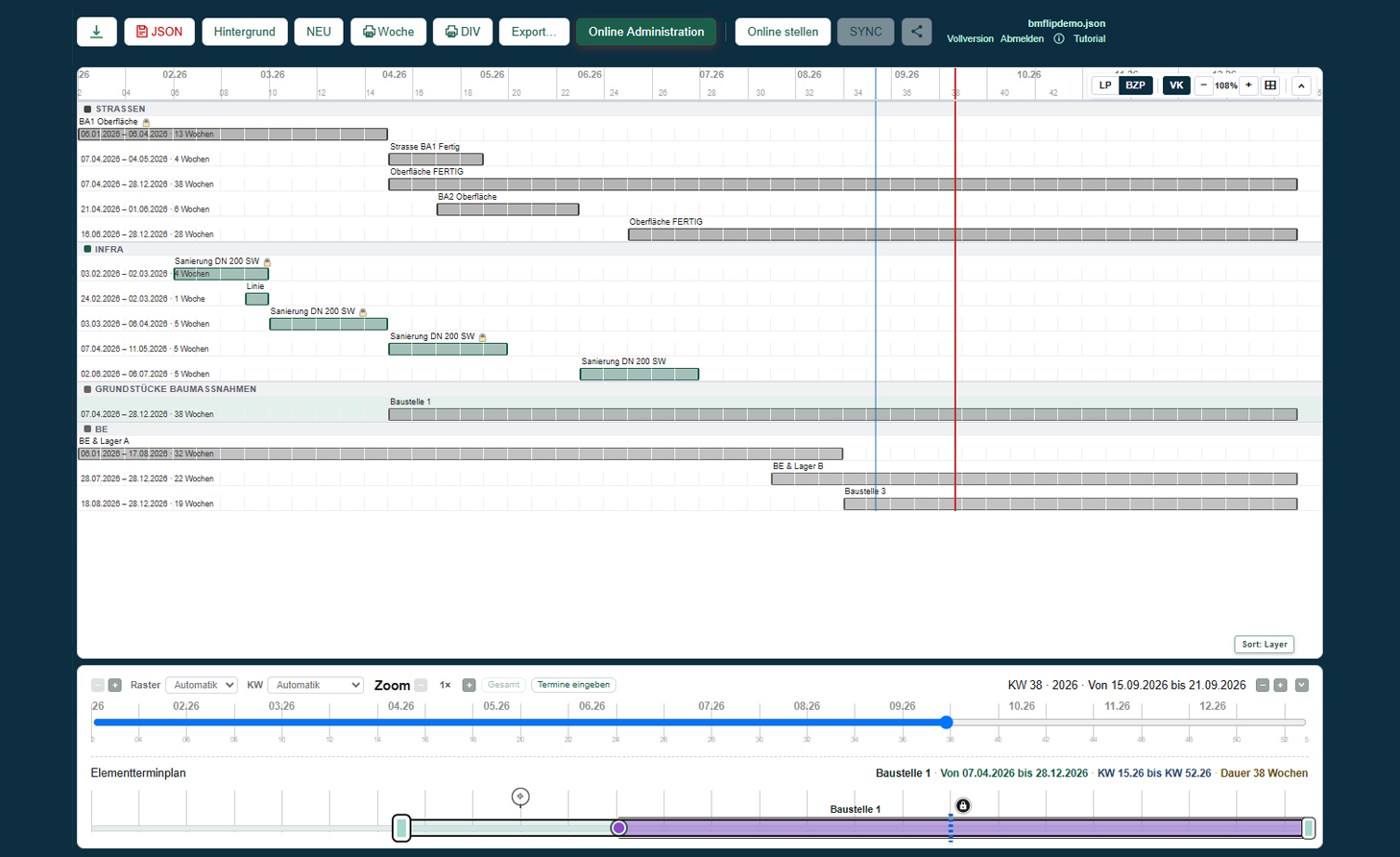The height and width of the screenshot is (857, 1400).
Task: Collapse the BE group
Action: [x=87, y=429]
